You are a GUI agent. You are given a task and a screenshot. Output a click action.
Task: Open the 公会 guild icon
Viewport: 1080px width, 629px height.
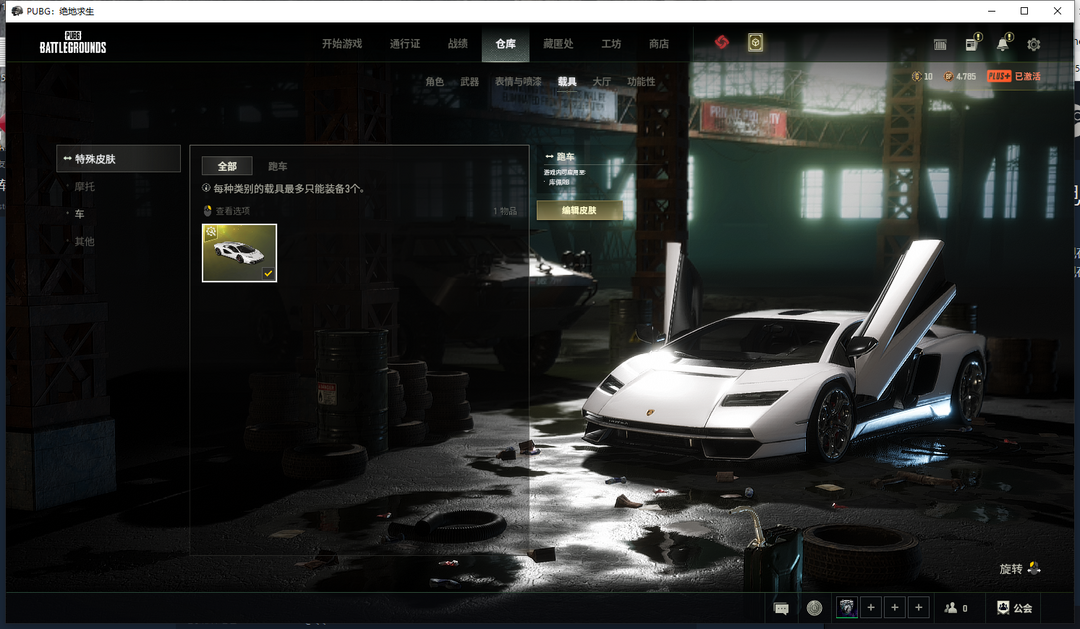(x=1015, y=608)
